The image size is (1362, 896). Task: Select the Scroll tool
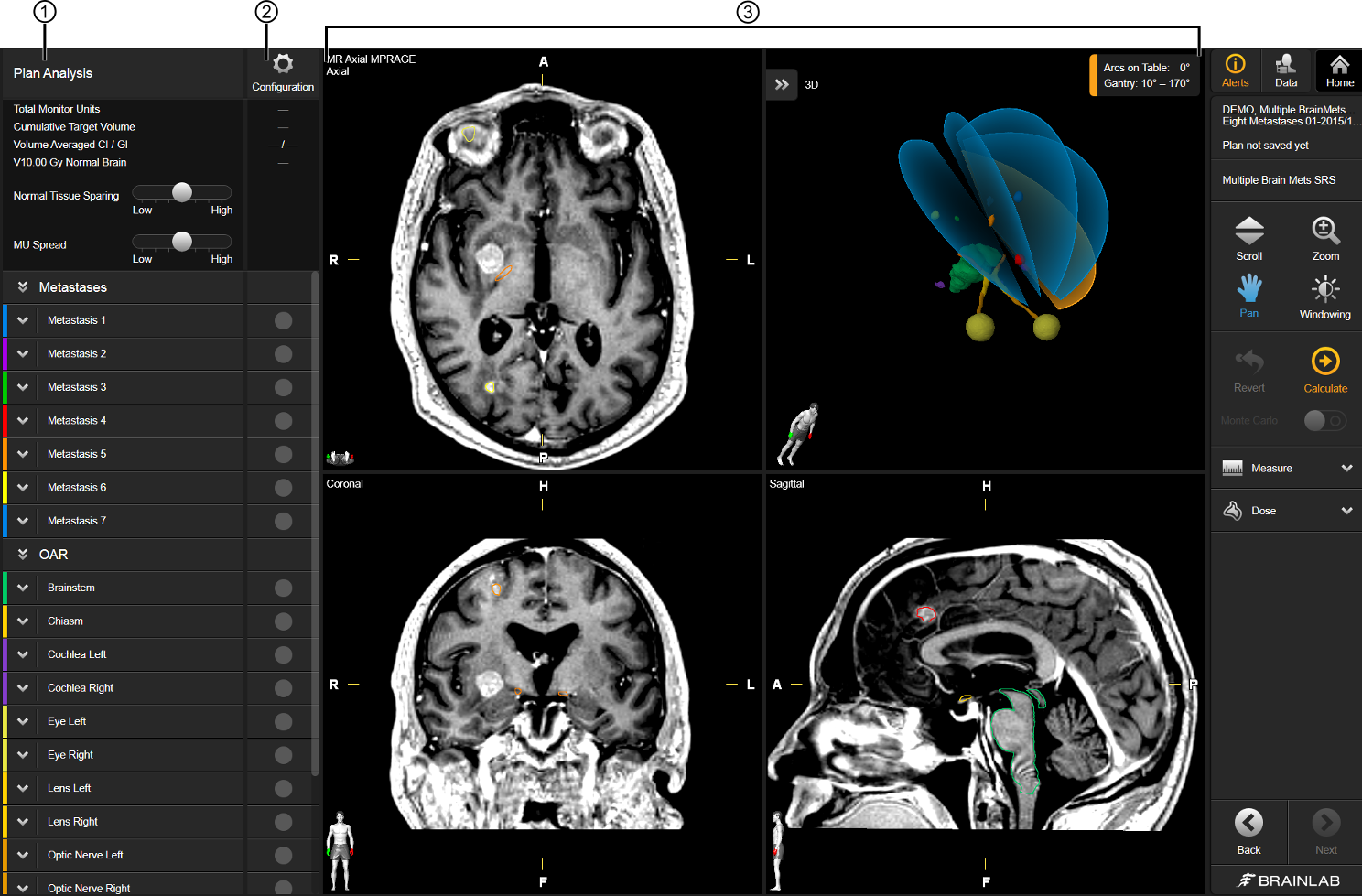click(1248, 239)
